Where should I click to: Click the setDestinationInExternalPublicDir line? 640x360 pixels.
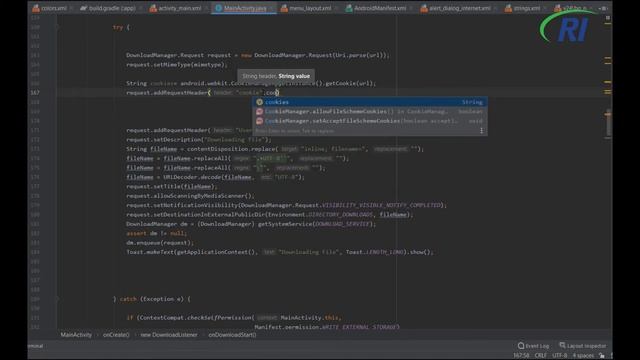(269, 215)
